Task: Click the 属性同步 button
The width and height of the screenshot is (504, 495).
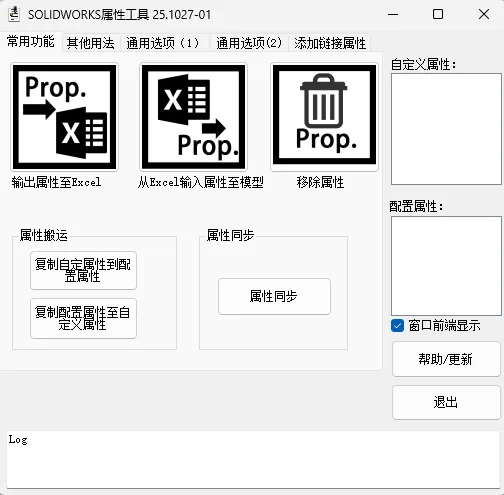Action: point(274,296)
